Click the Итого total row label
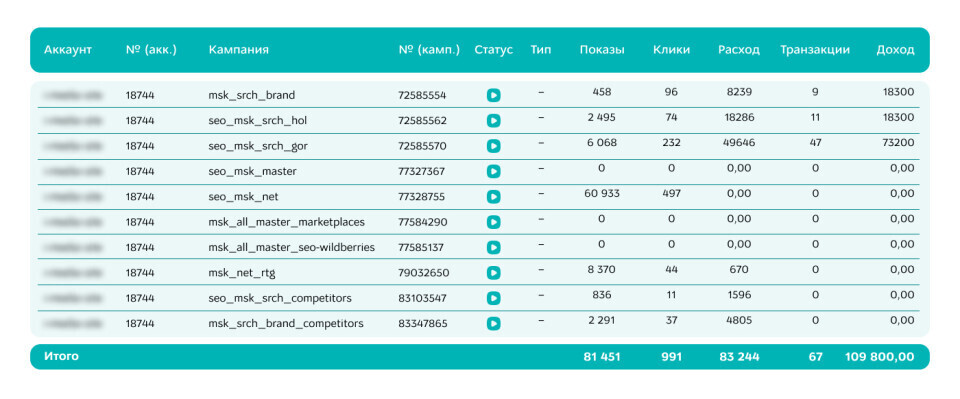960x399 pixels. click(61, 356)
